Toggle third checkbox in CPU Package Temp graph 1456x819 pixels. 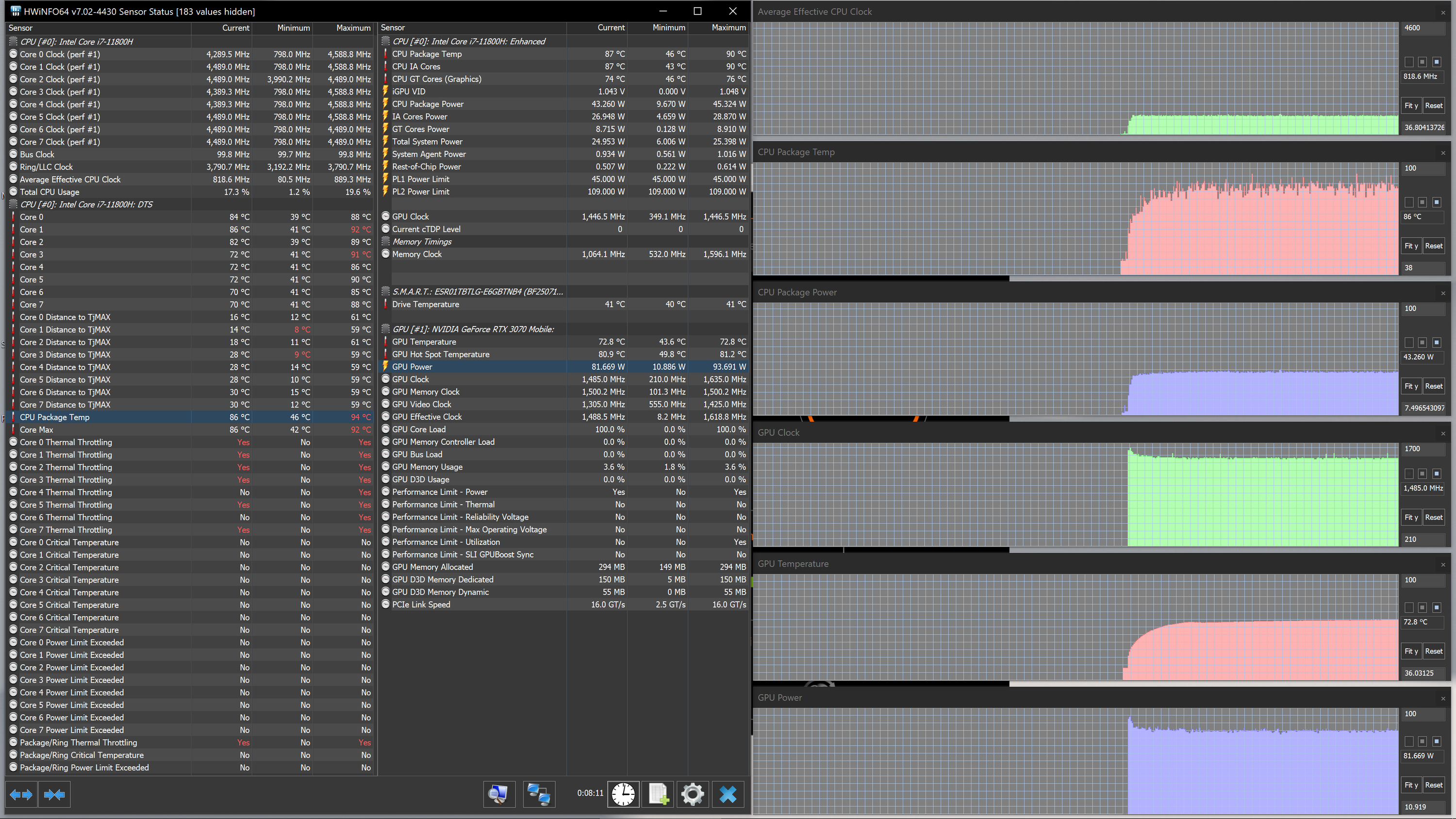tap(1436, 202)
